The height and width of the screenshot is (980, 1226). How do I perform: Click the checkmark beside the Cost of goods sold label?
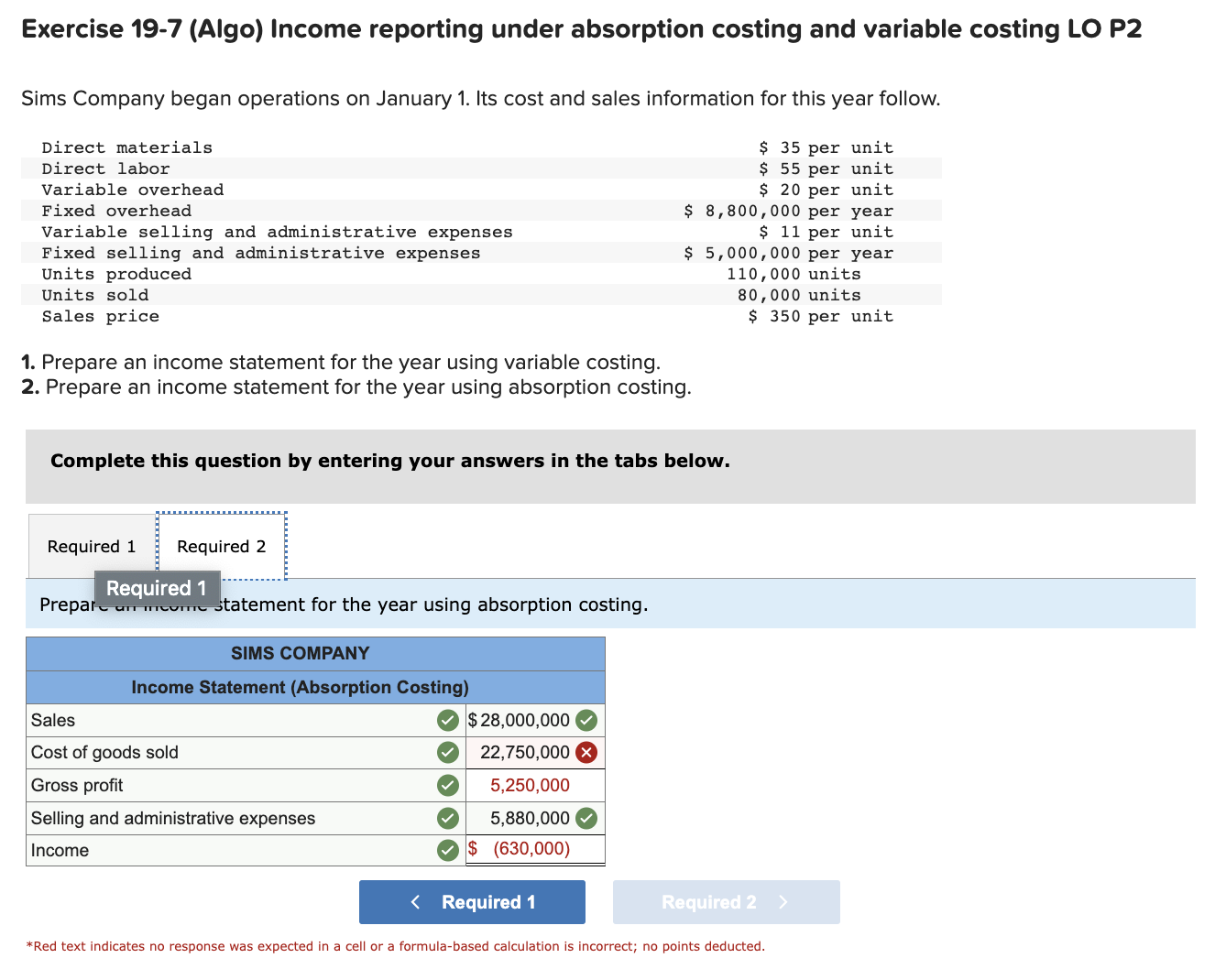coord(447,752)
